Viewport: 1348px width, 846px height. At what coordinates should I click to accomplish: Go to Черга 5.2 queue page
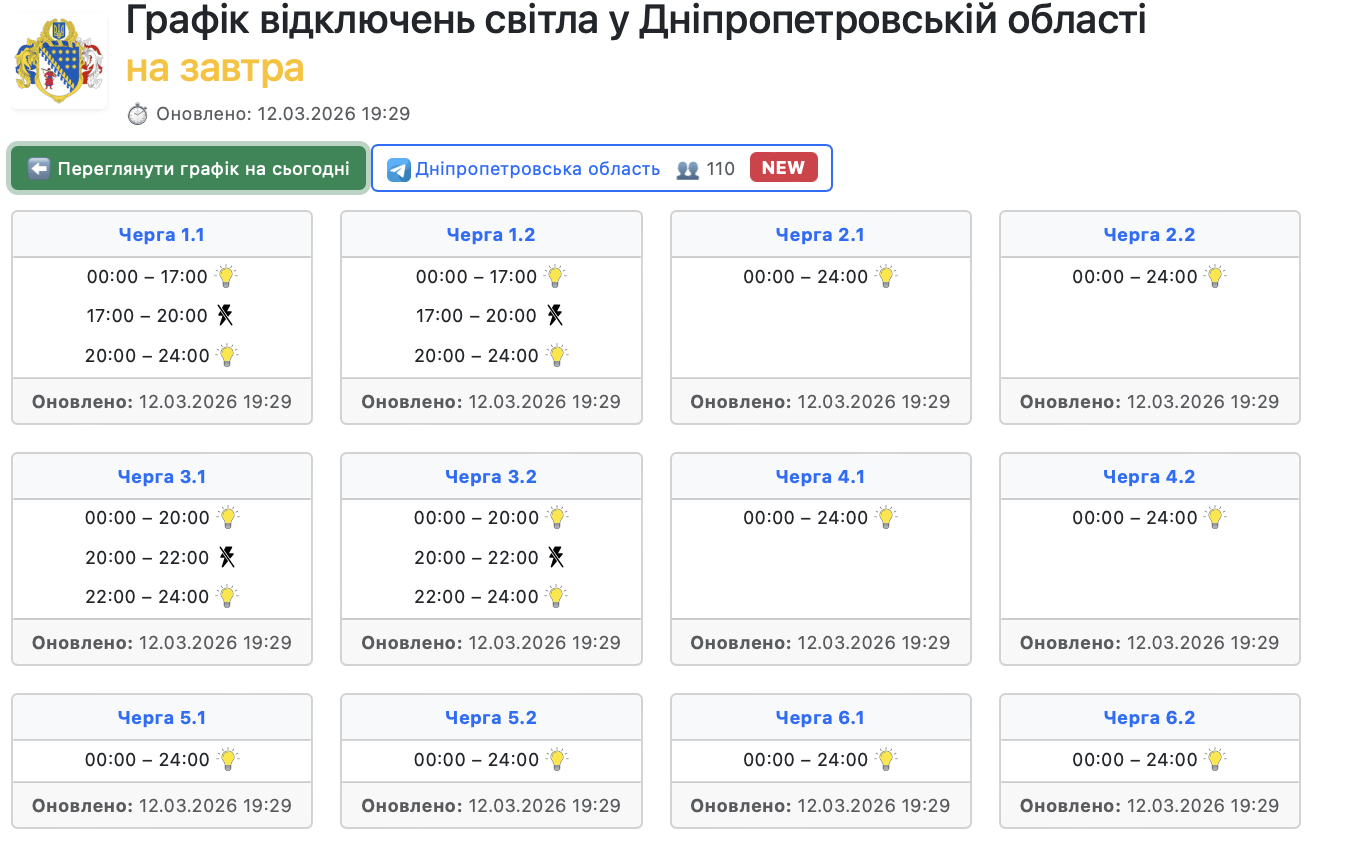pos(491,718)
